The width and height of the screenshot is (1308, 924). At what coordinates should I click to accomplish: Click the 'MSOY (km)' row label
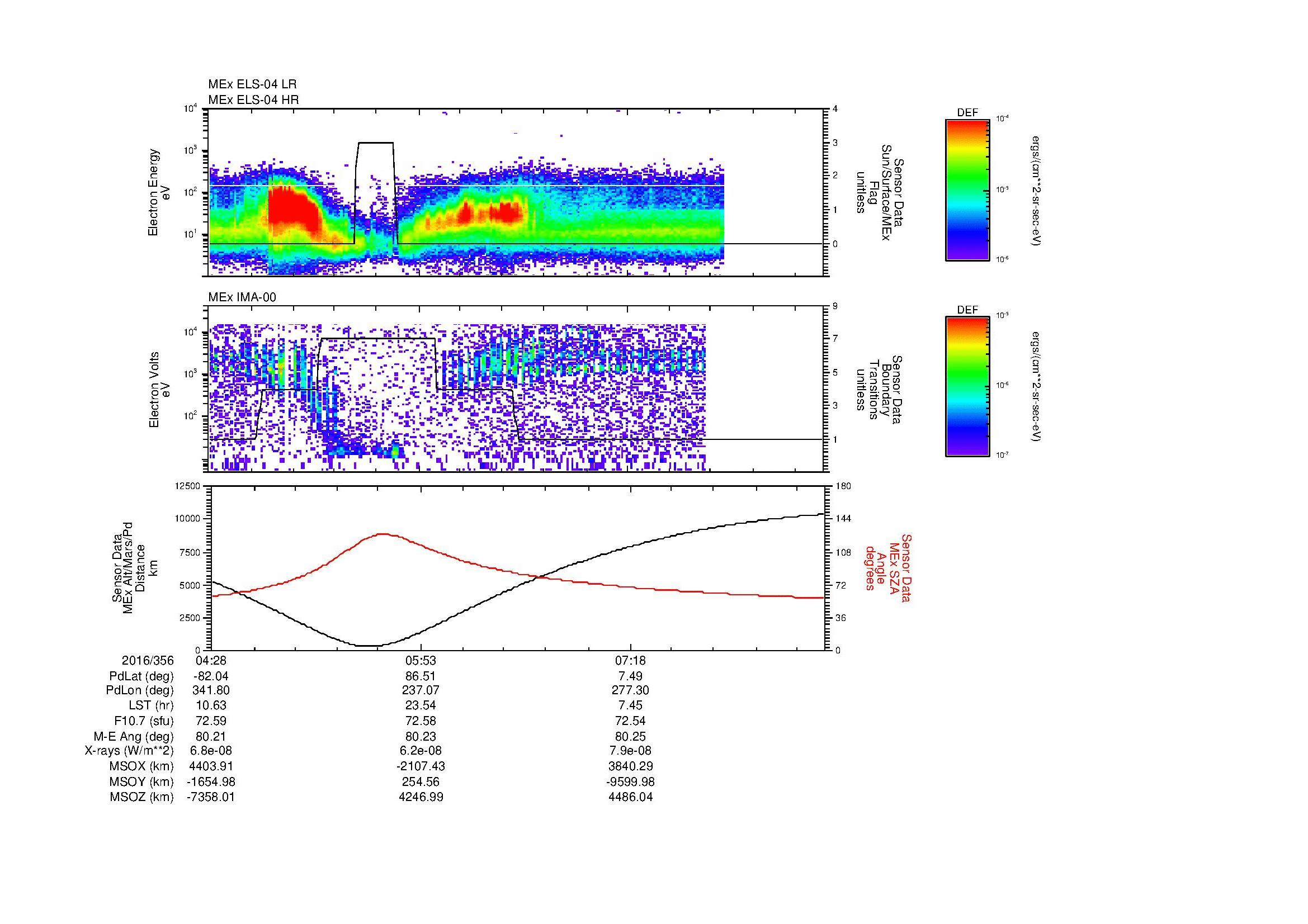(142, 783)
